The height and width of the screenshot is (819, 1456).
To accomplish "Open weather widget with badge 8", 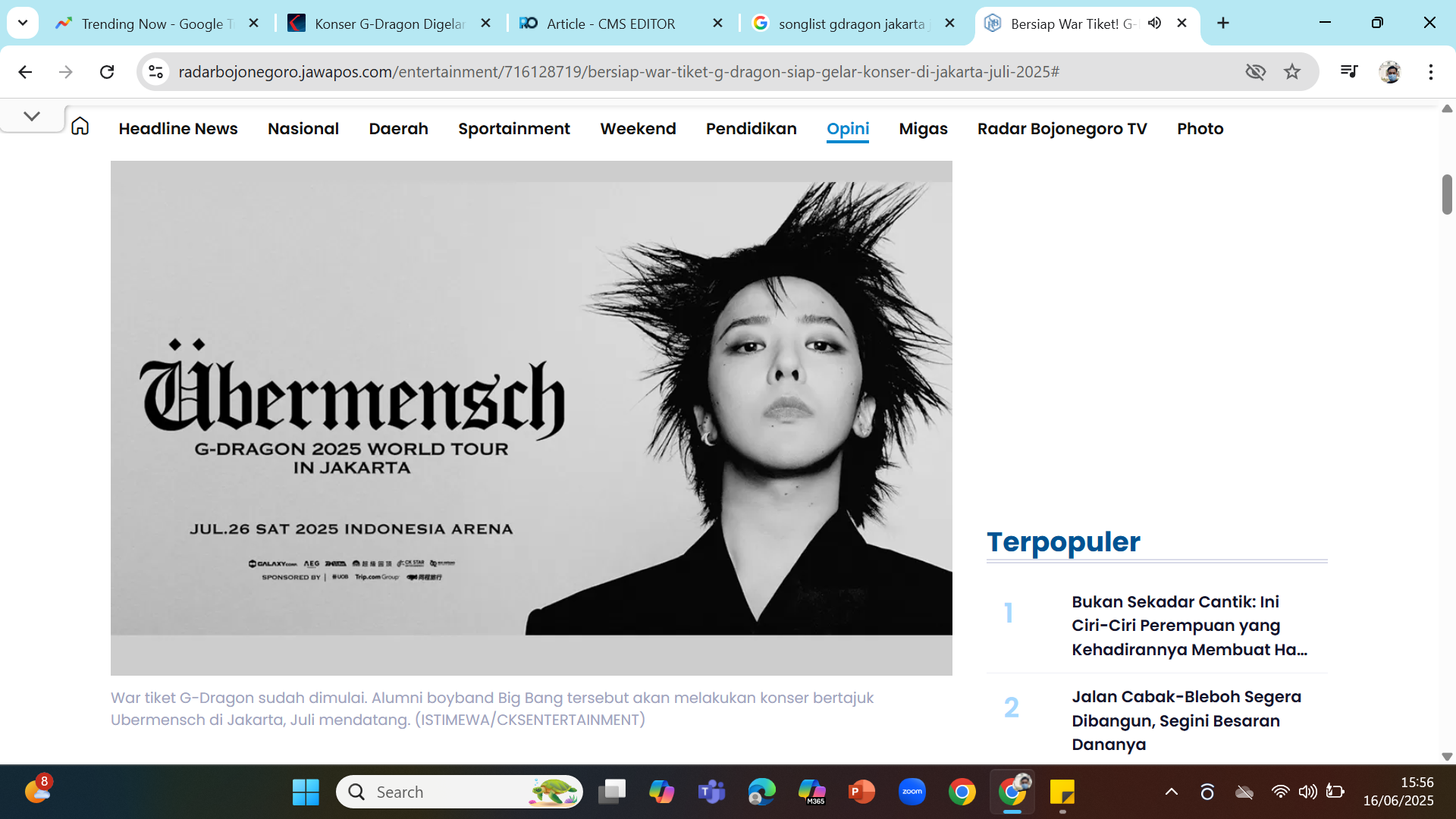I will pyautogui.click(x=38, y=789).
